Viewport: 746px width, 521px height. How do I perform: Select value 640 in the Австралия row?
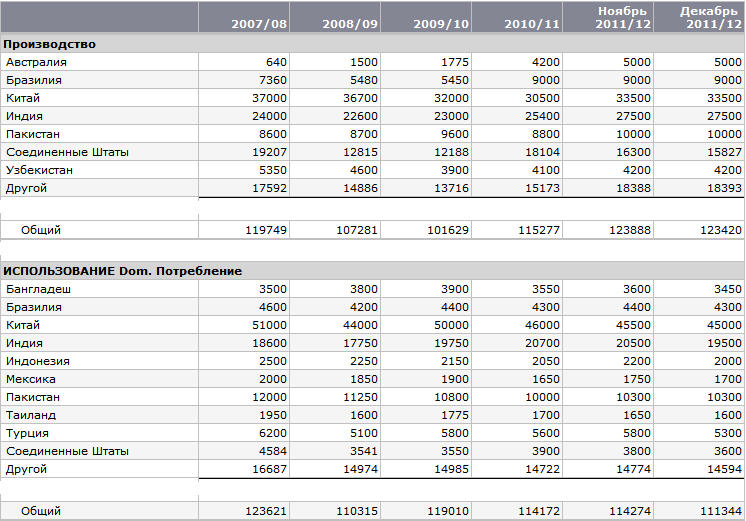(276, 62)
